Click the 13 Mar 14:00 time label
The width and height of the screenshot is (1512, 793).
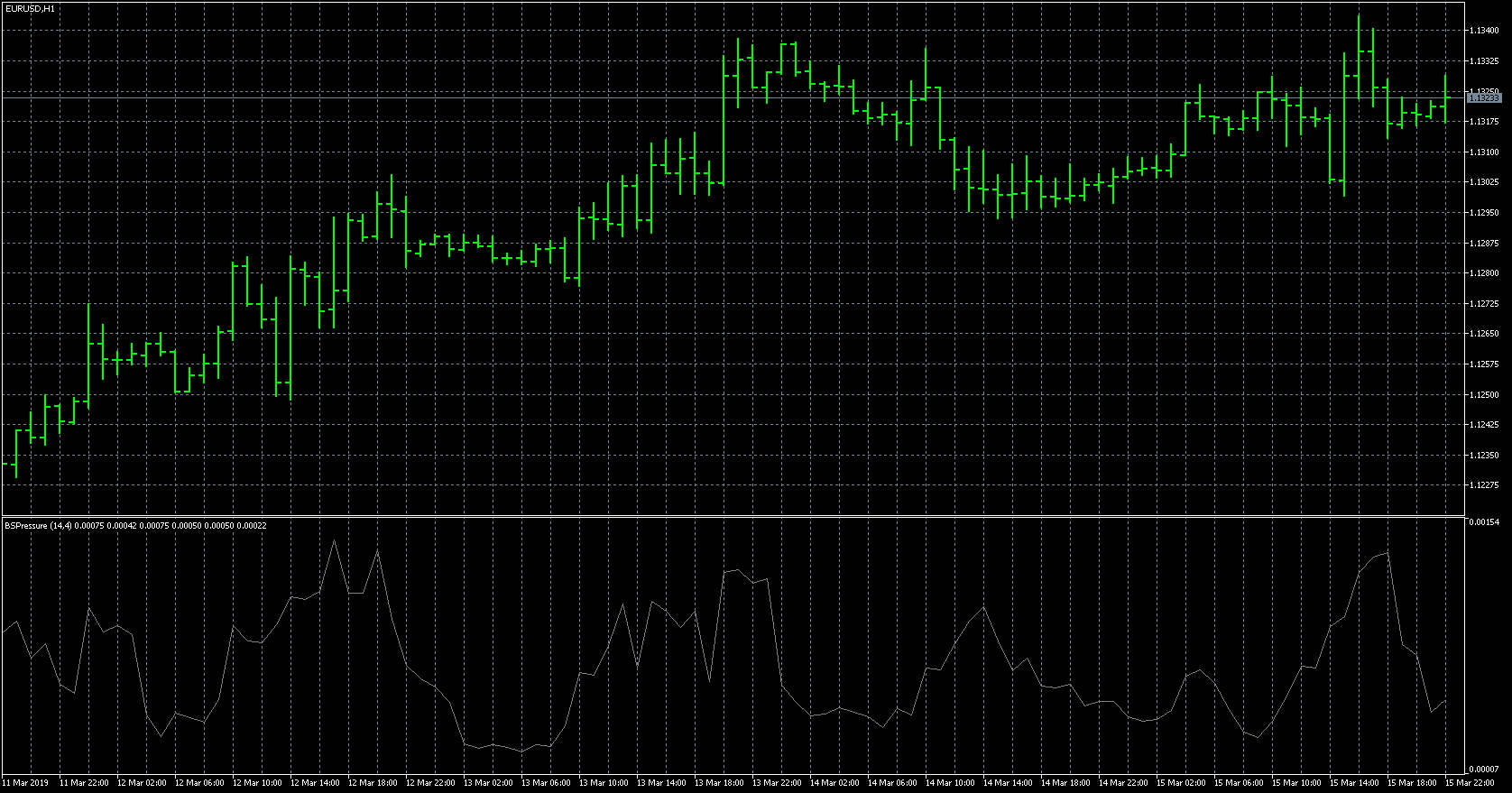661,783
